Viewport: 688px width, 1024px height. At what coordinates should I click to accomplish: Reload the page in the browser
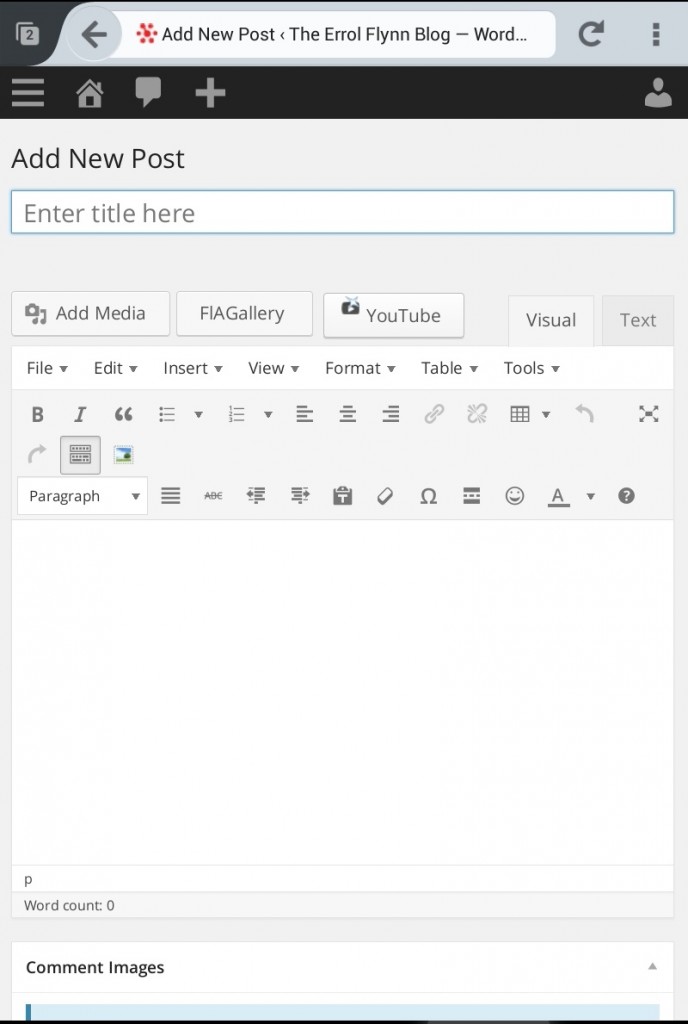[x=591, y=34]
